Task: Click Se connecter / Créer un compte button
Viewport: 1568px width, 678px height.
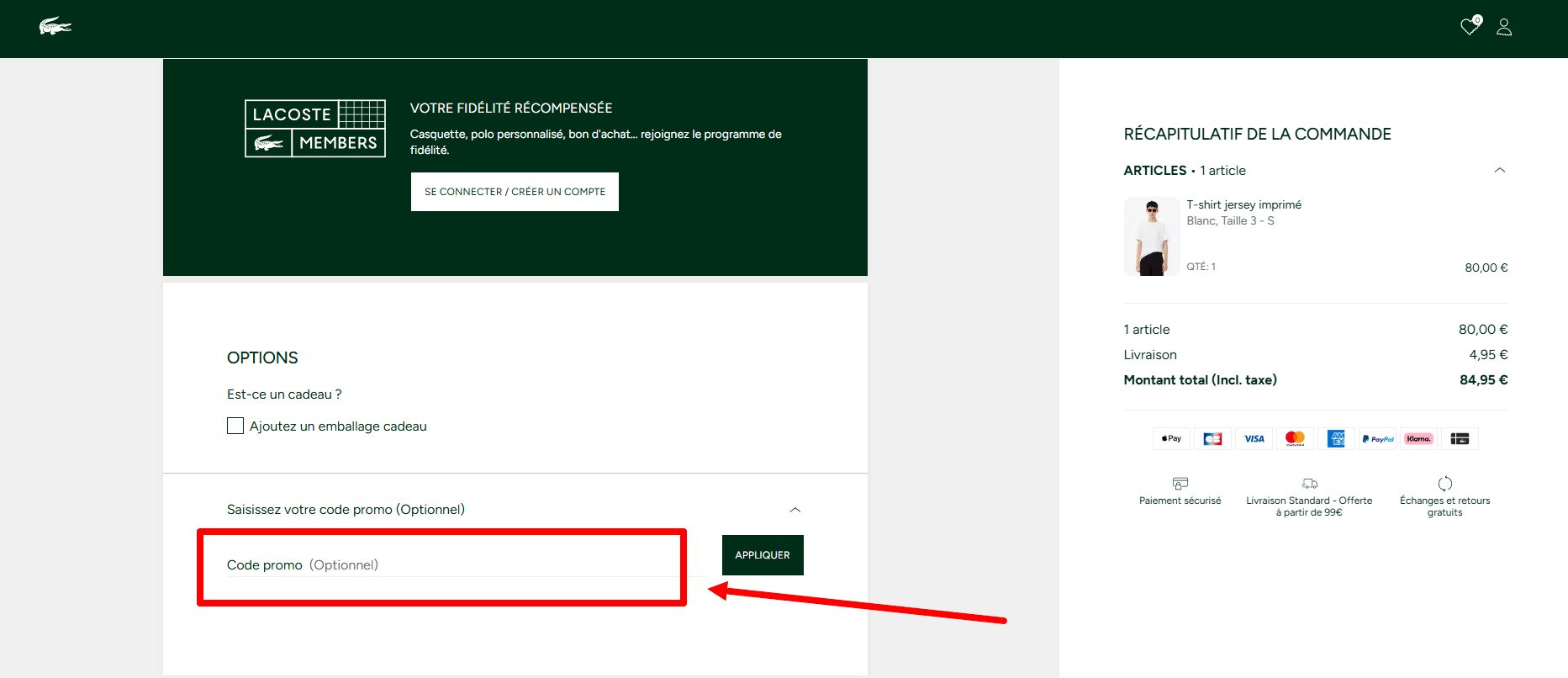Action: [x=515, y=192]
